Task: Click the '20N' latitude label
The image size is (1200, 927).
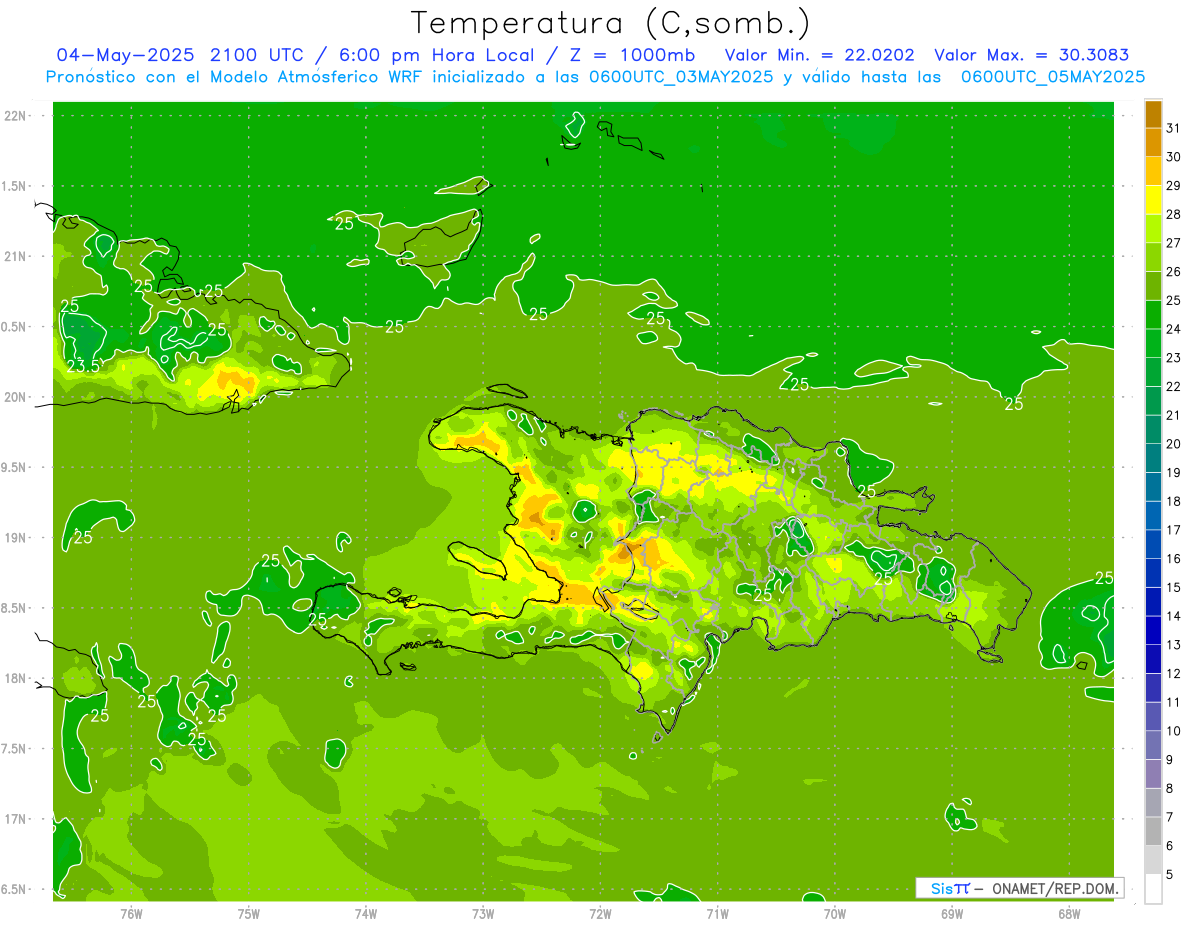Action: tap(15, 397)
